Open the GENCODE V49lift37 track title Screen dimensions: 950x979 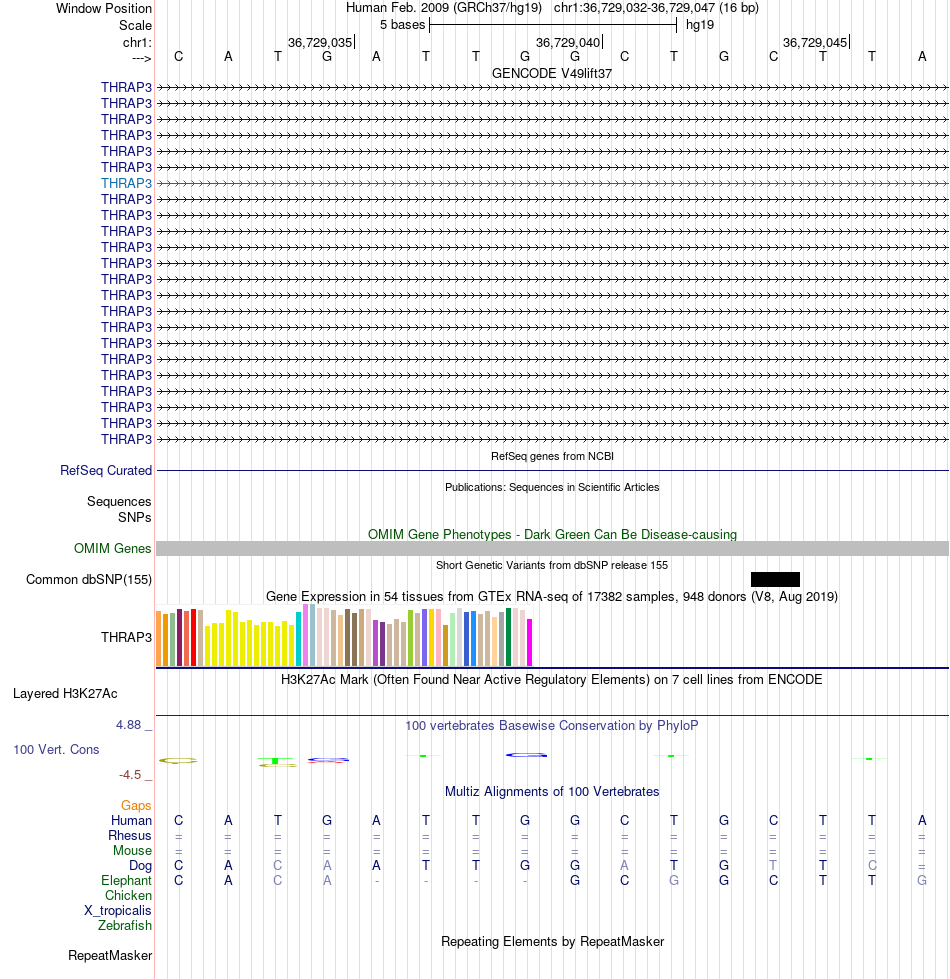click(552, 73)
